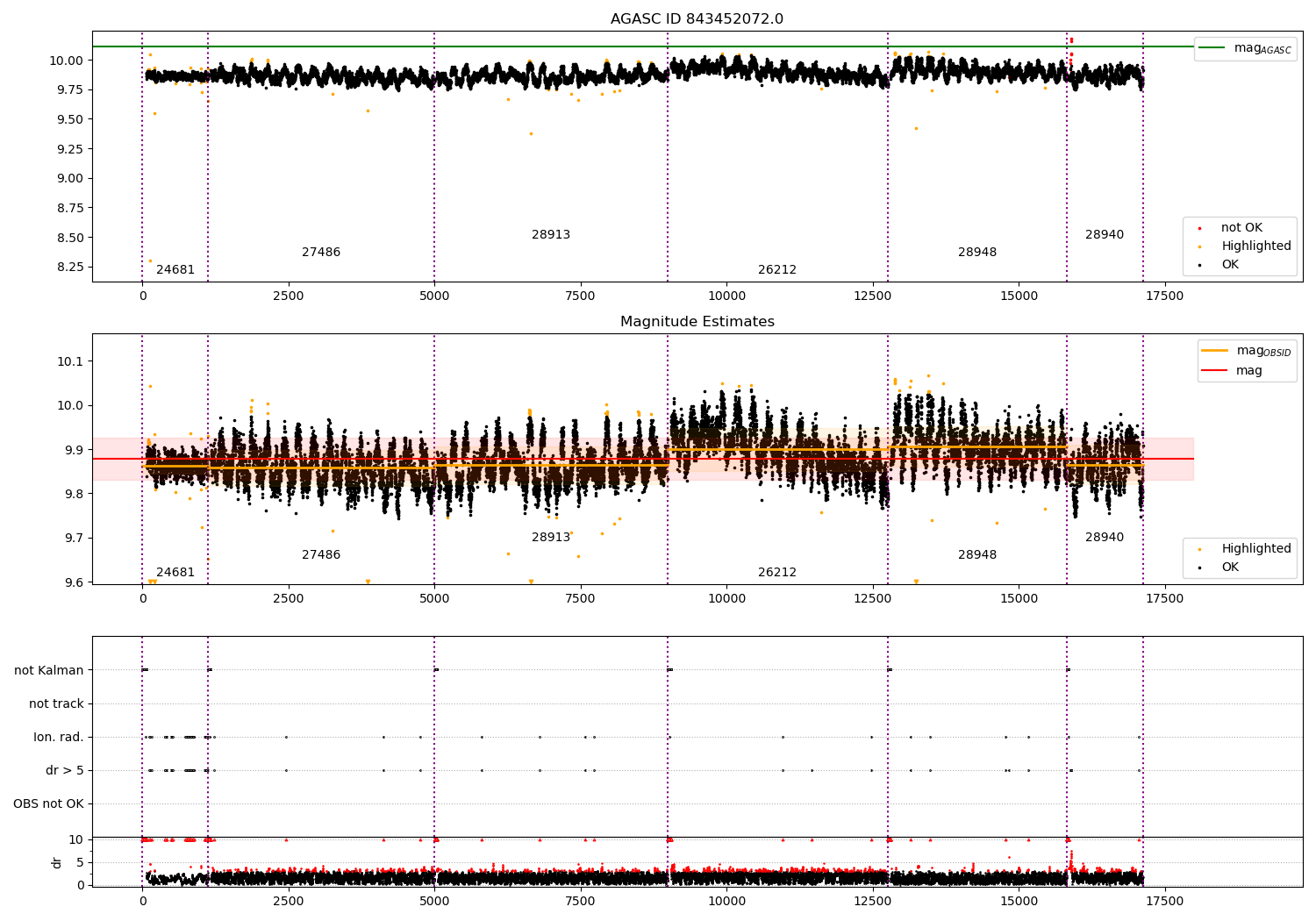Click y-tick 9.6 on Magnitude Estimates plot
The width and height of the screenshot is (1316, 921).
coord(73,582)
